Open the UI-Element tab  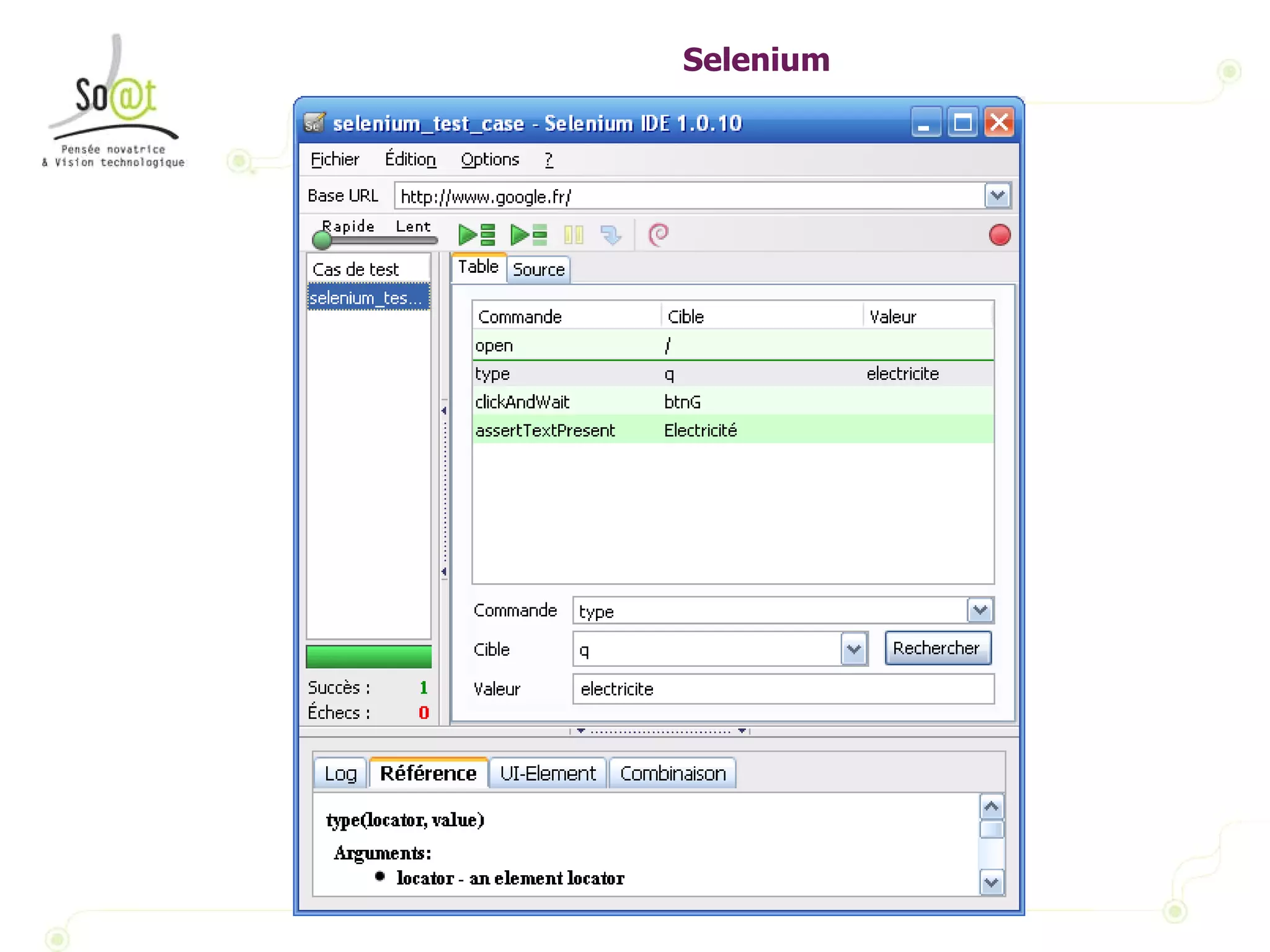[548, 773]
